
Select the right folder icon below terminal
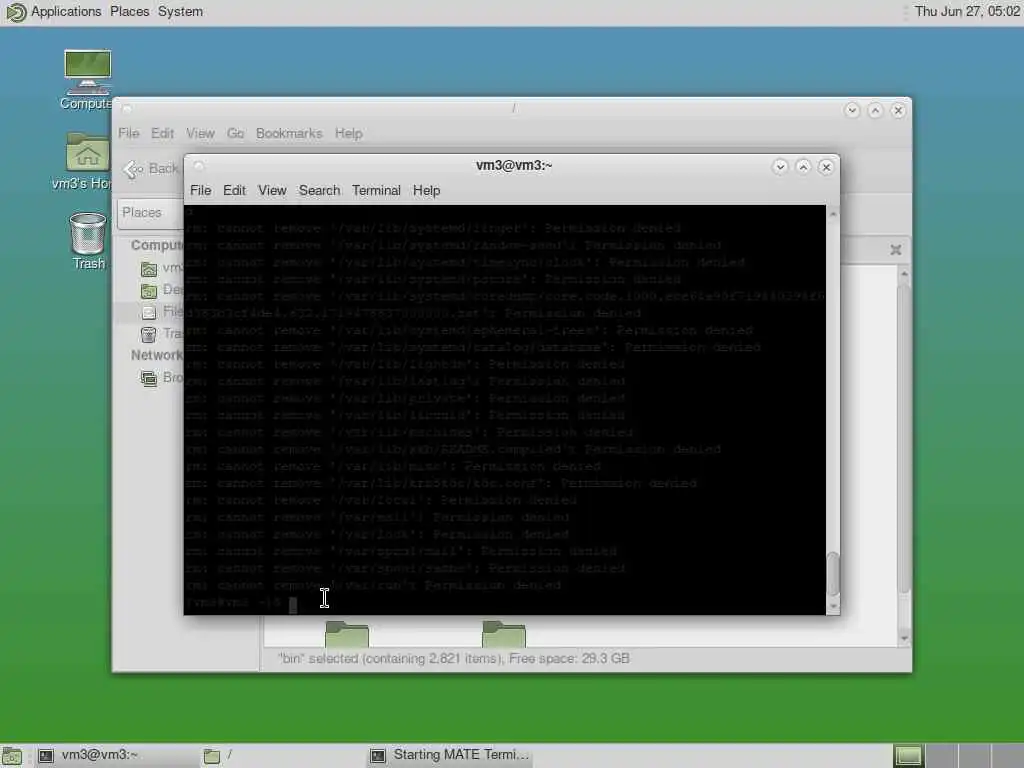[x=504, y=633]
